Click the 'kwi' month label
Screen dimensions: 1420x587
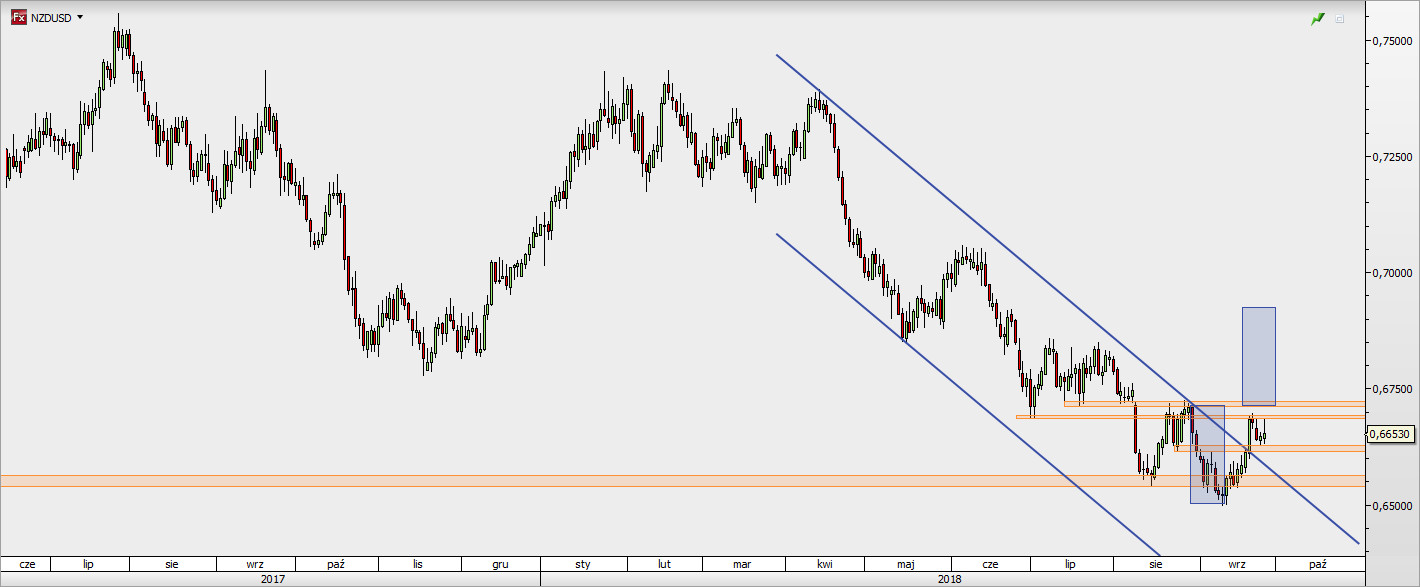[825, 564]
